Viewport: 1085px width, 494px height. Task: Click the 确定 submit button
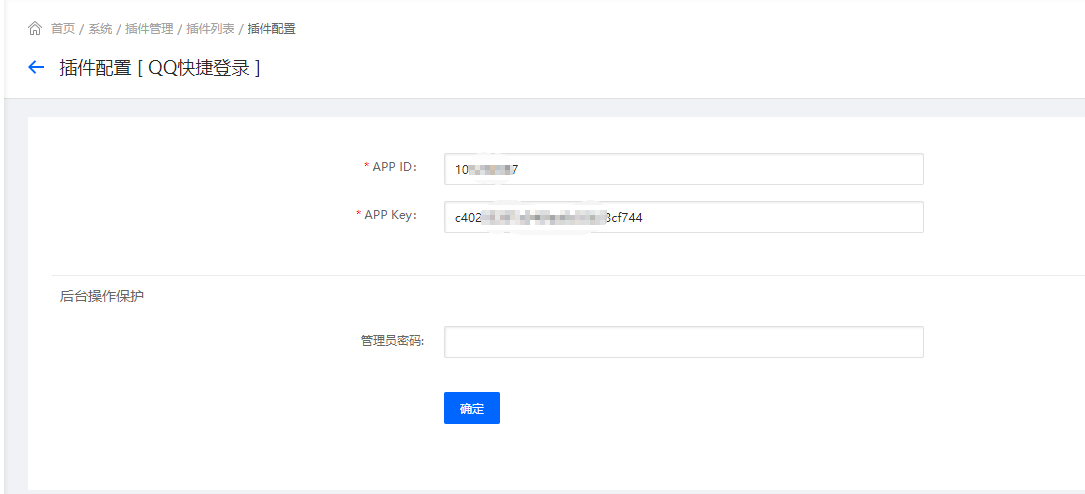pyautogui.click(x=472, y=408)
